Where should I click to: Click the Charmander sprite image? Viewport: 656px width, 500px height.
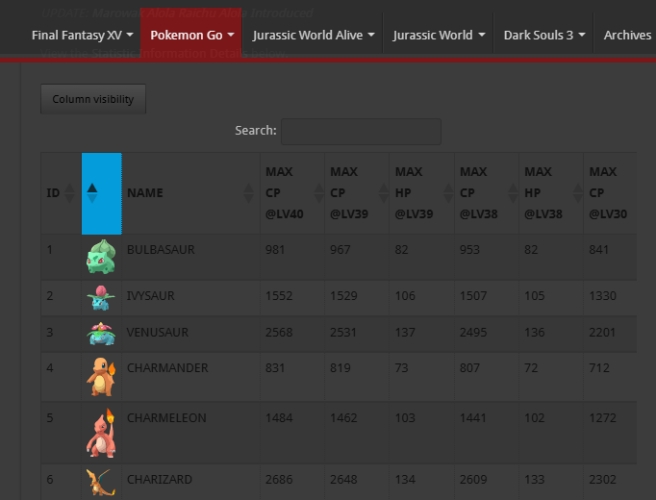click(x=101, y=376)
